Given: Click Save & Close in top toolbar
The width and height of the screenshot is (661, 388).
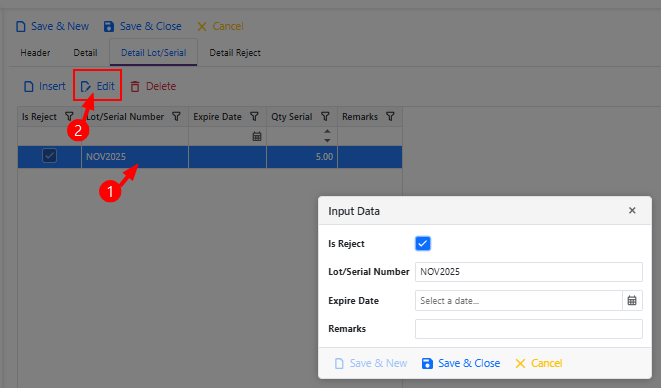Looking at the screenshot, I should [142, 26].
